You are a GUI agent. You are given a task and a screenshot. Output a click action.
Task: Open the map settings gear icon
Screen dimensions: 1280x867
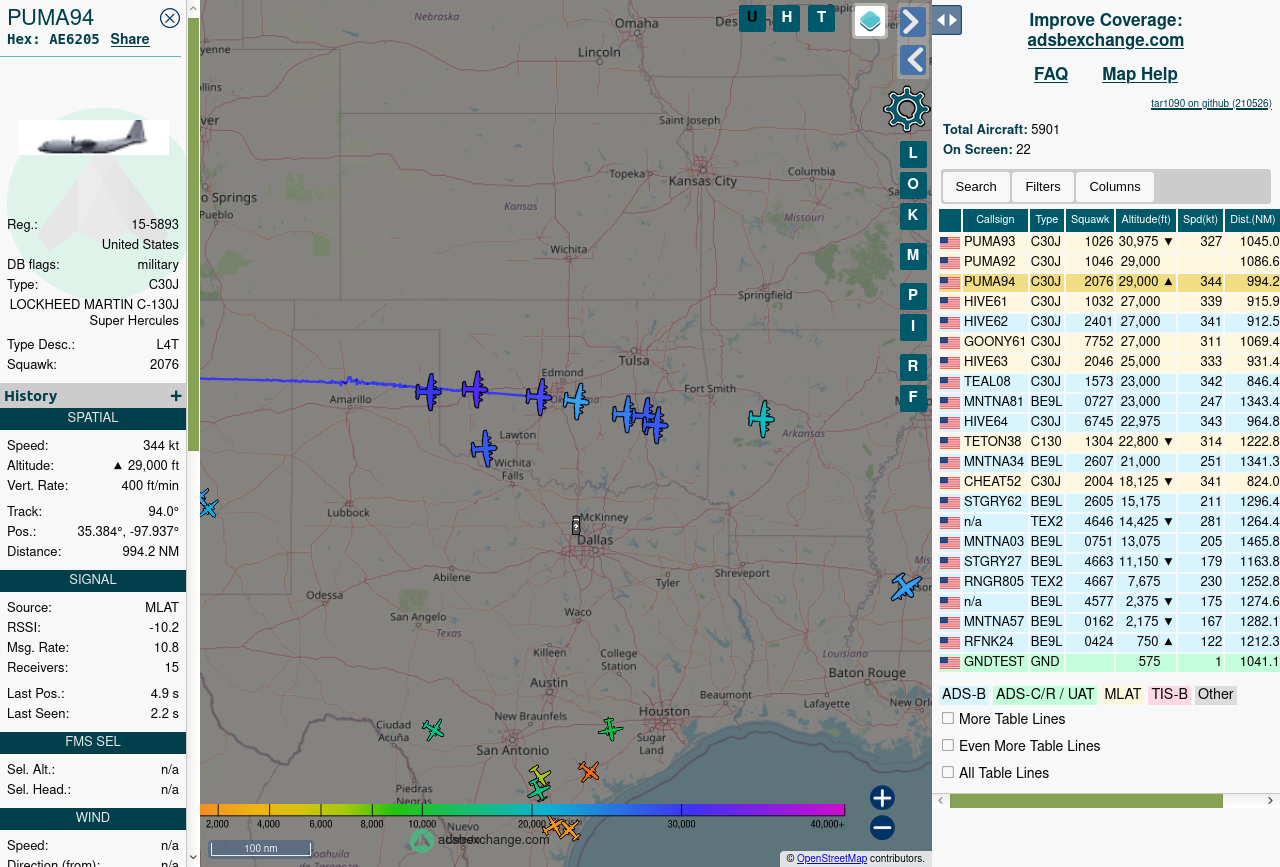pos(907,109)
